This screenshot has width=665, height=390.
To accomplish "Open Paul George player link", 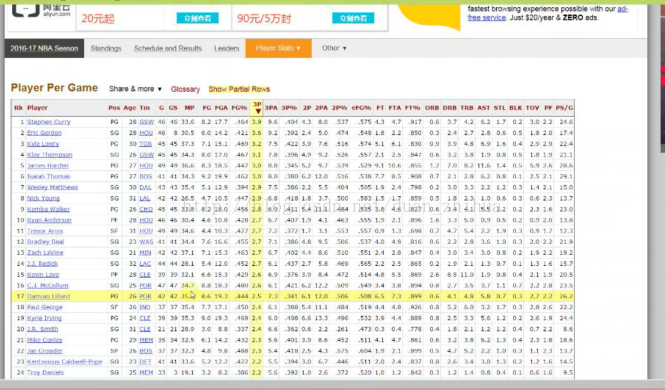I will 45,307.
